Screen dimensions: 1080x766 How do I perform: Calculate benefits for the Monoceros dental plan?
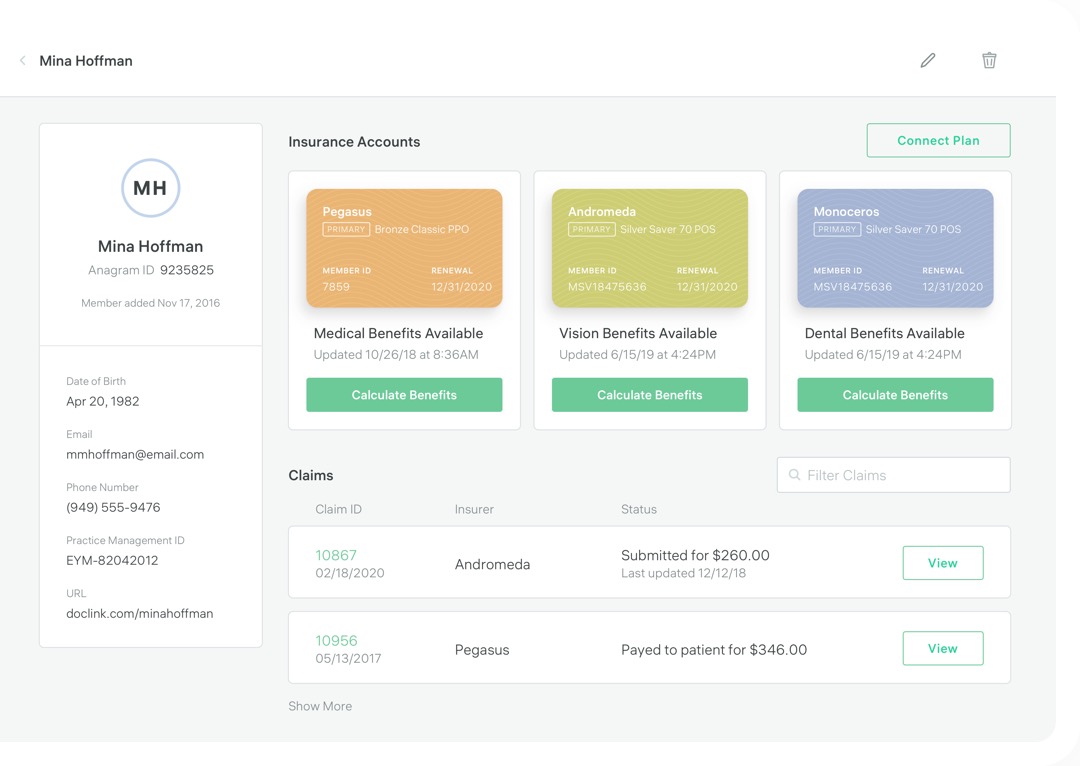pos(895,395)
